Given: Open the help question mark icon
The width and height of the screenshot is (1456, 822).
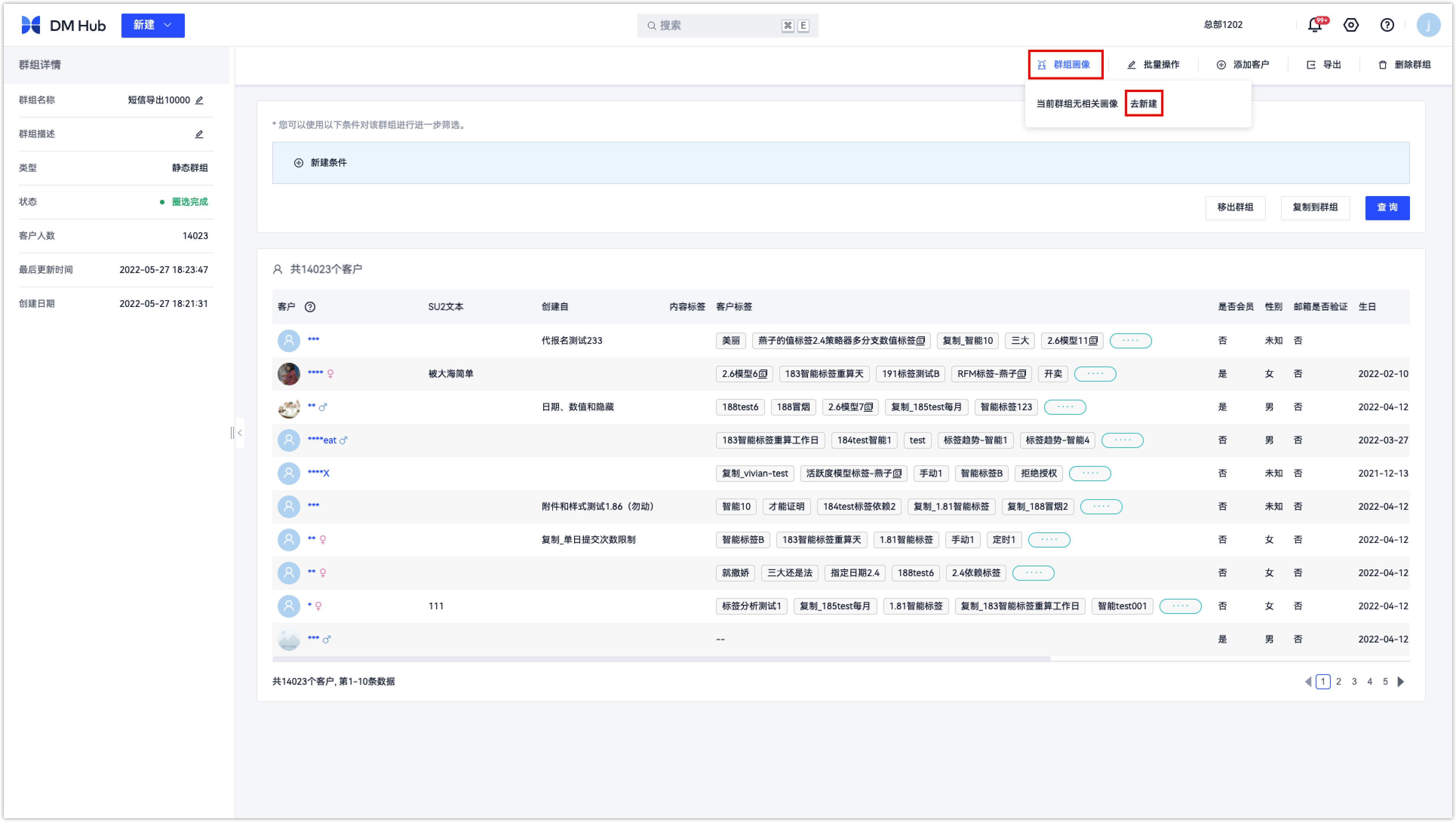Looking at the screenshot, I should coord(1387,25).
